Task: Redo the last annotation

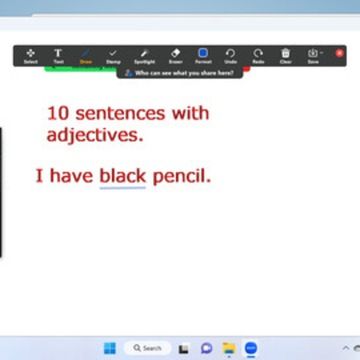Action: (258, 56)
